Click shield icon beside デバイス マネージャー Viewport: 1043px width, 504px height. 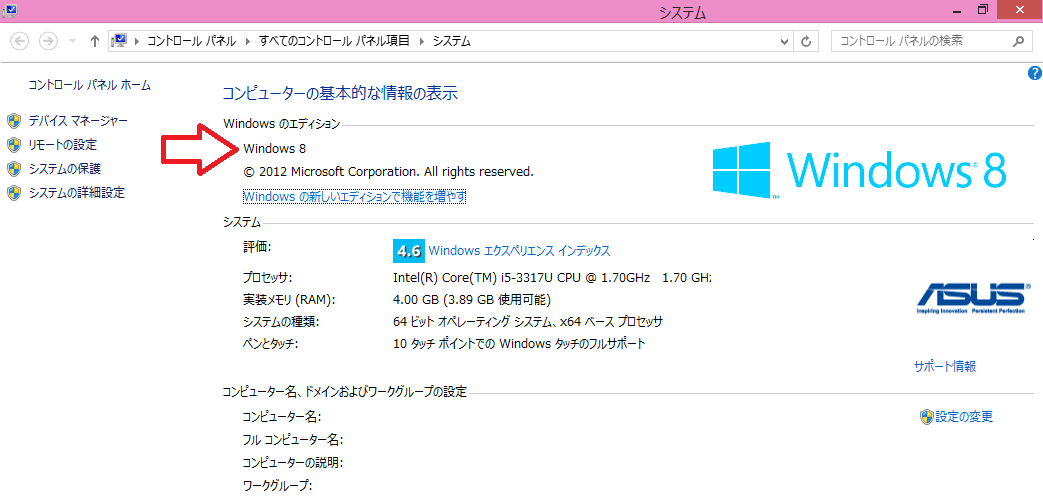[x=14, y=120]
